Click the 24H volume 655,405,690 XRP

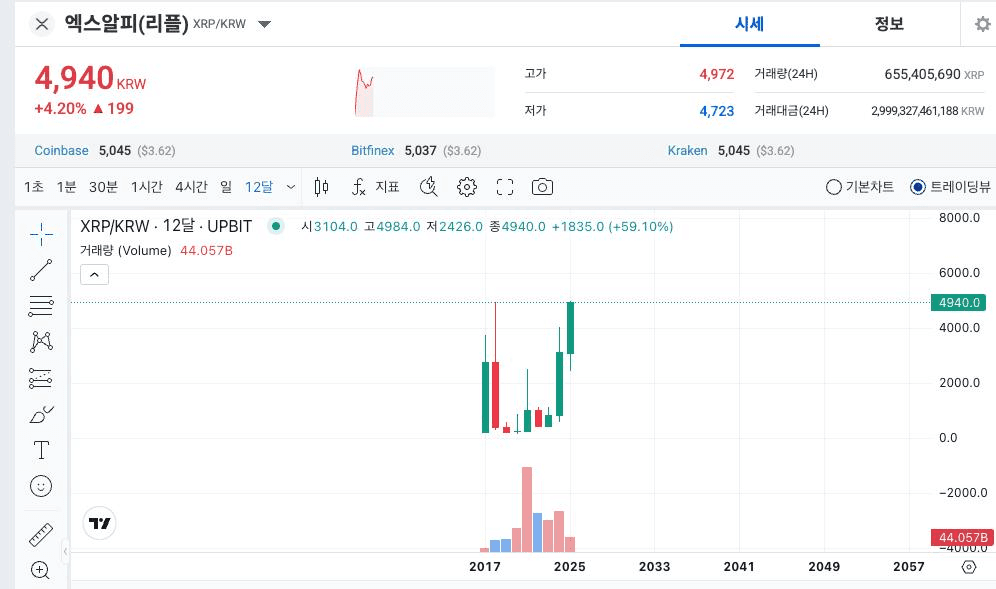click(934, 74)
